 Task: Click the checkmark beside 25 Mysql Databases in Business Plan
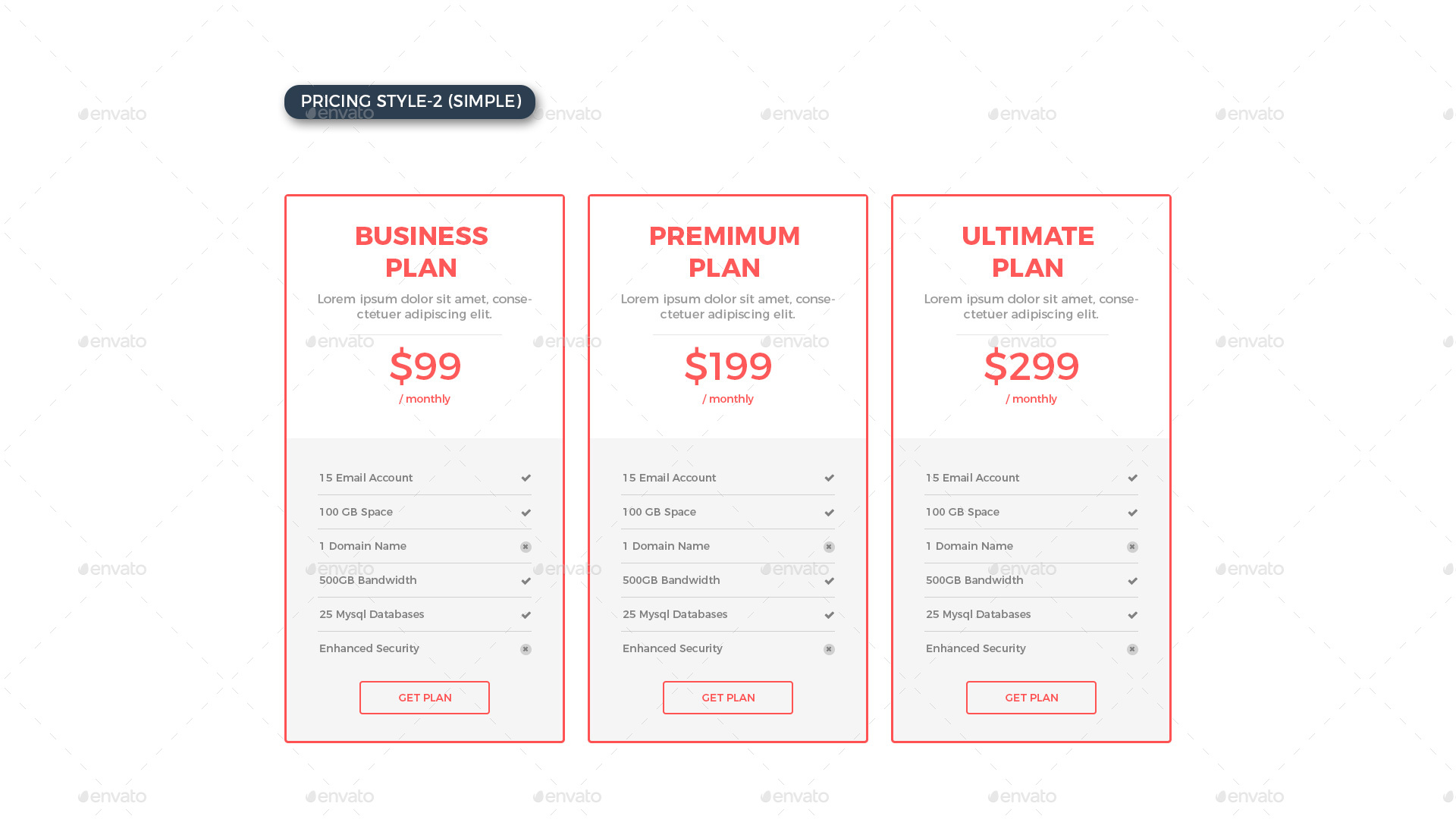click(526, 615)
